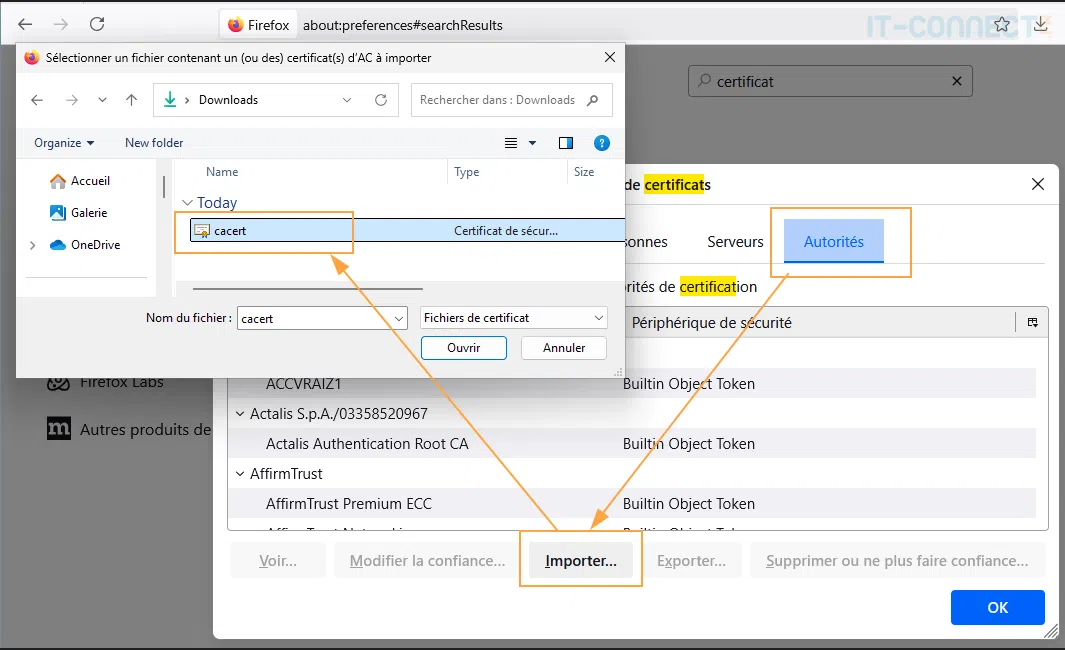1065x650 pixels.
Task: Open the Organize menu
Action: pos(64,143)
